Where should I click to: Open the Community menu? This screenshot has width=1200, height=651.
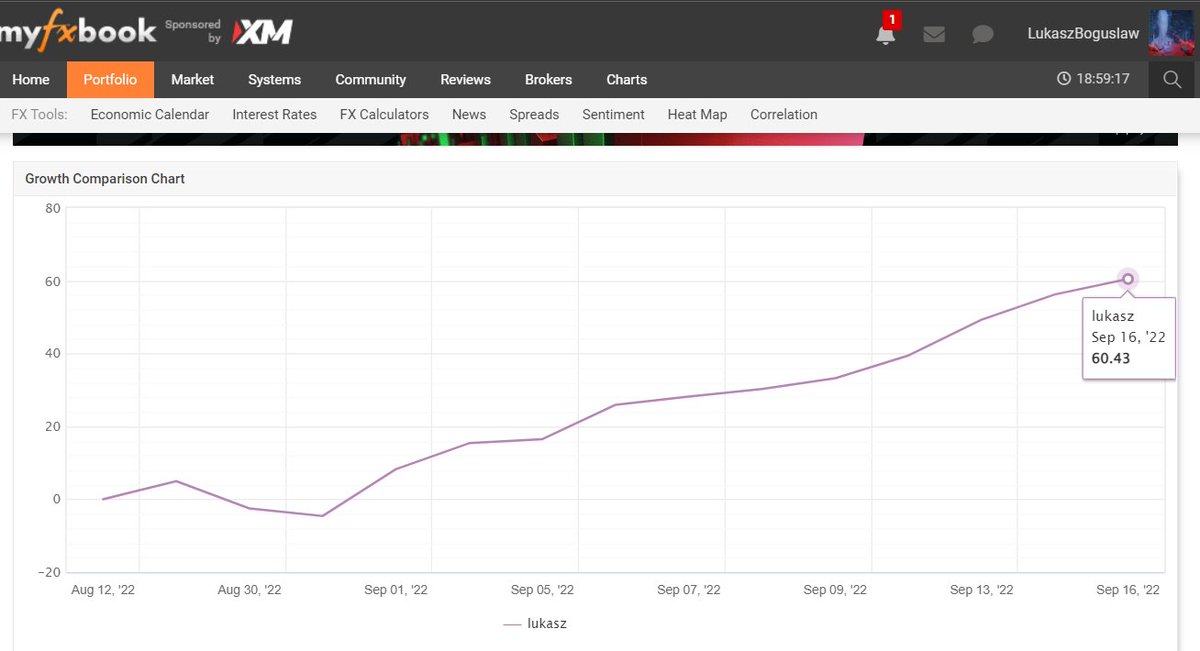[x=370, y=80]
